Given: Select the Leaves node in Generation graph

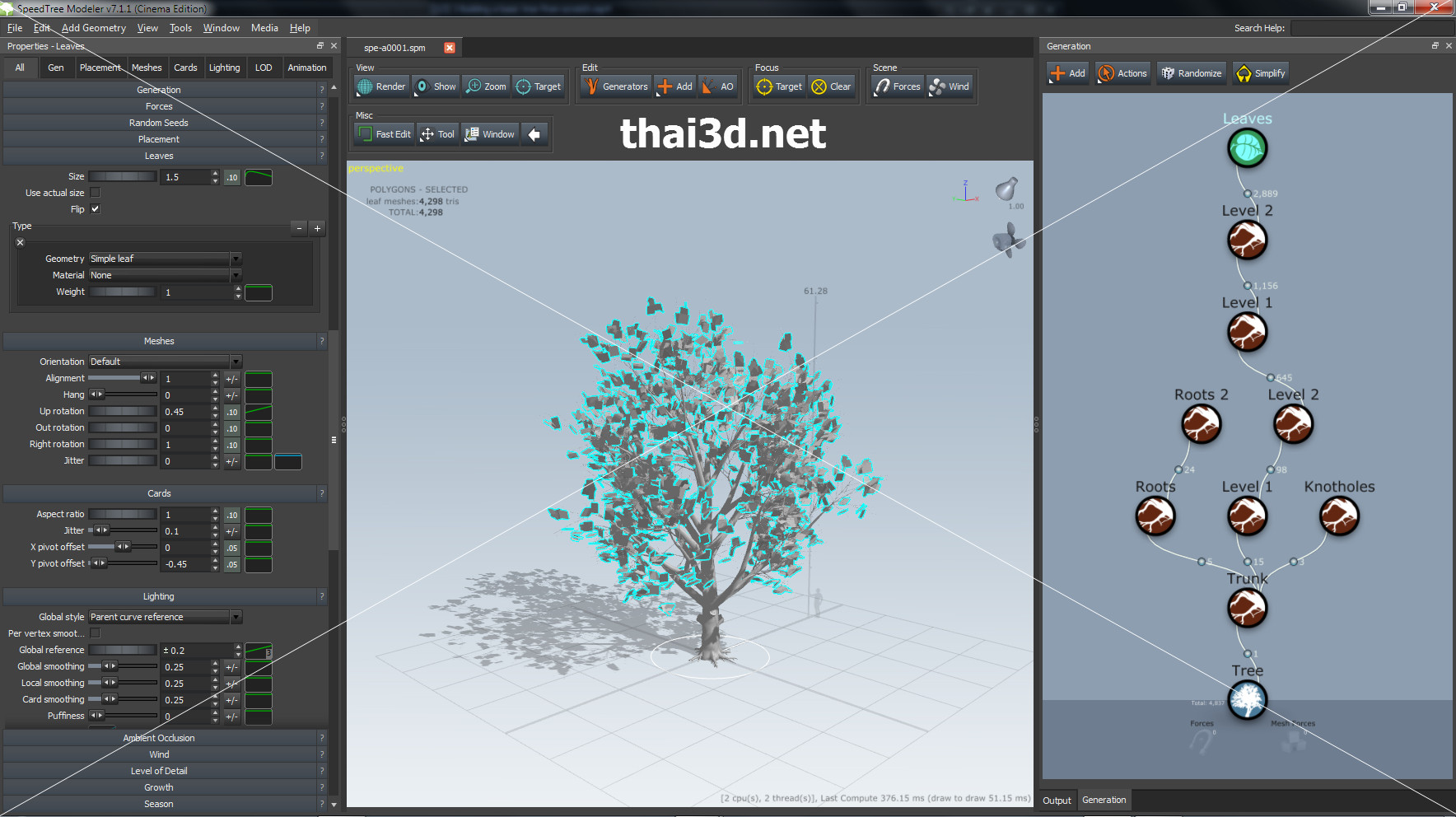Looking at the screenshot, I should tap(1247, 149).
